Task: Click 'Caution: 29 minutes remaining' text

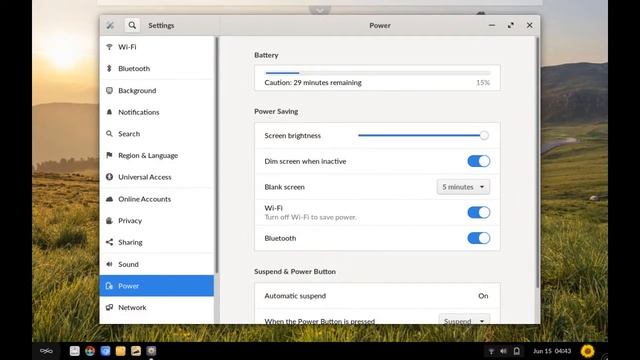Action: (x=313, y=82)
